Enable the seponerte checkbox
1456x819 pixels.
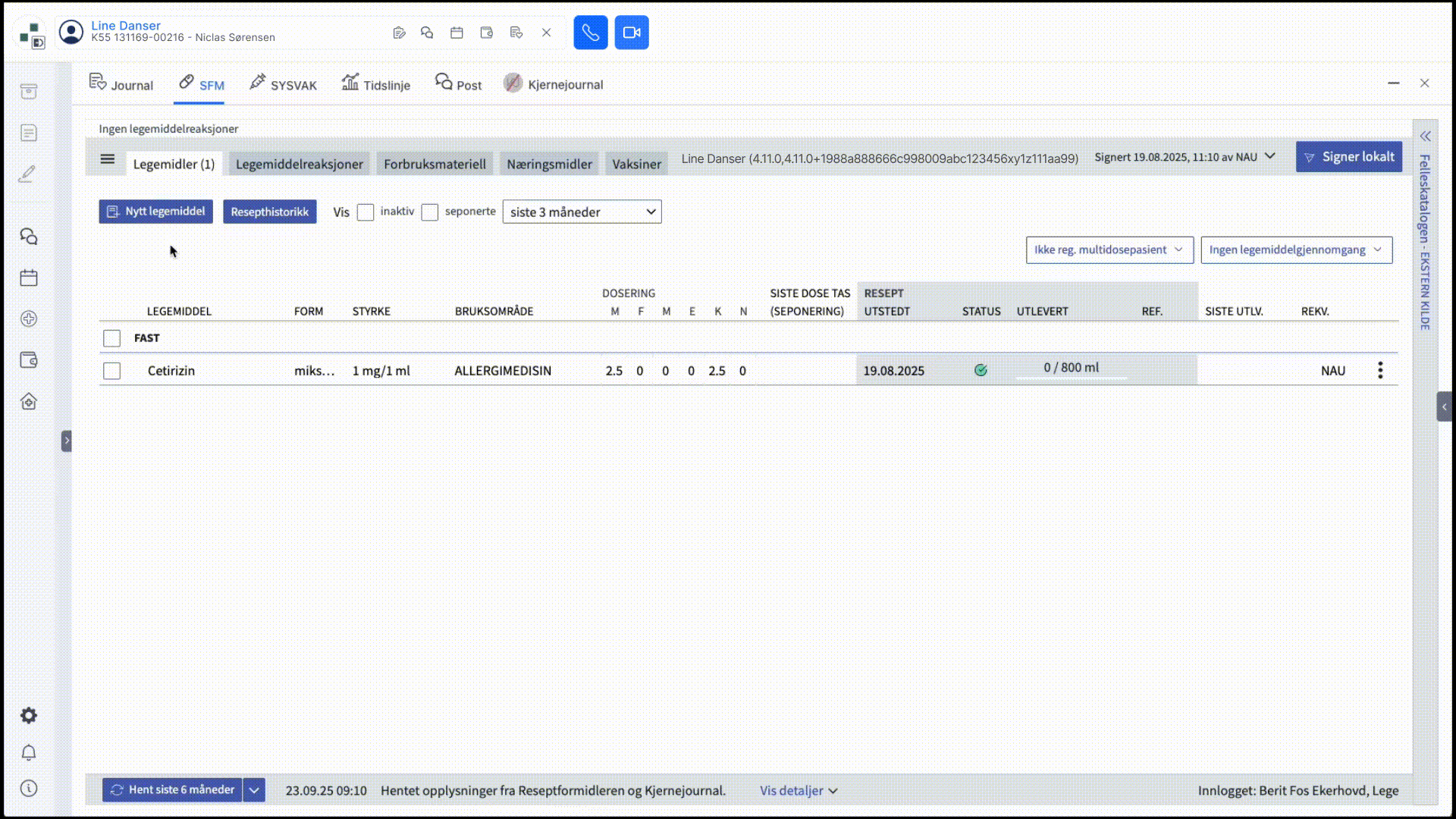point(430,212)
